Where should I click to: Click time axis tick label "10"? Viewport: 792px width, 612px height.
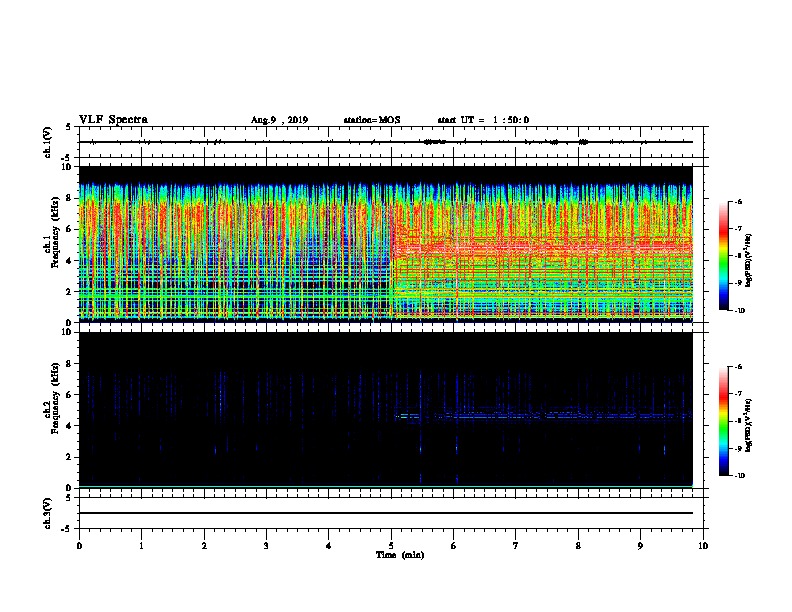(703, 546)
